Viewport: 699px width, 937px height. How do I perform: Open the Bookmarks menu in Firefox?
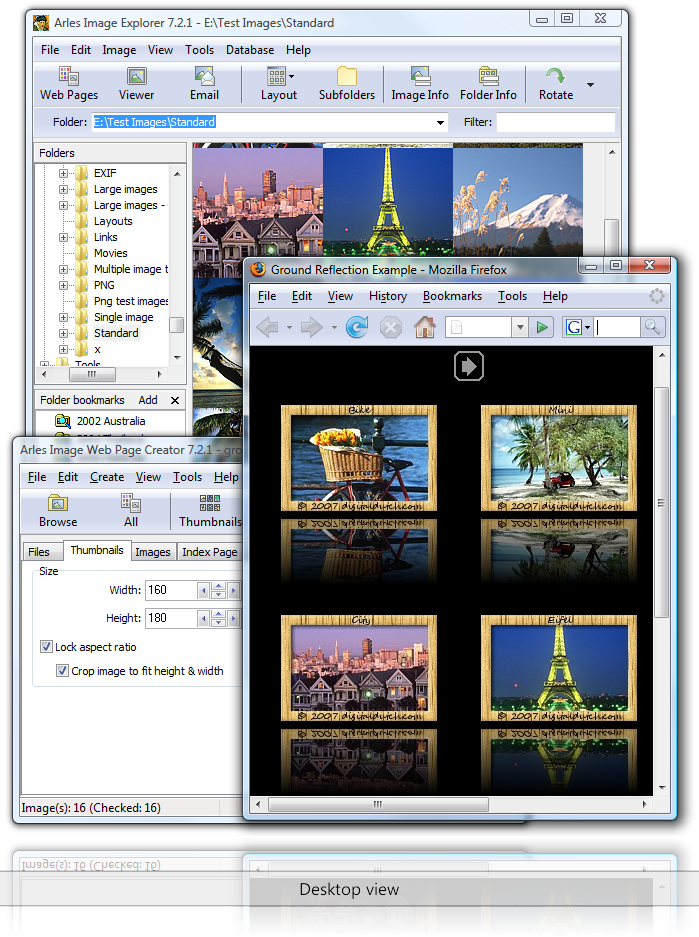(452, 296)
